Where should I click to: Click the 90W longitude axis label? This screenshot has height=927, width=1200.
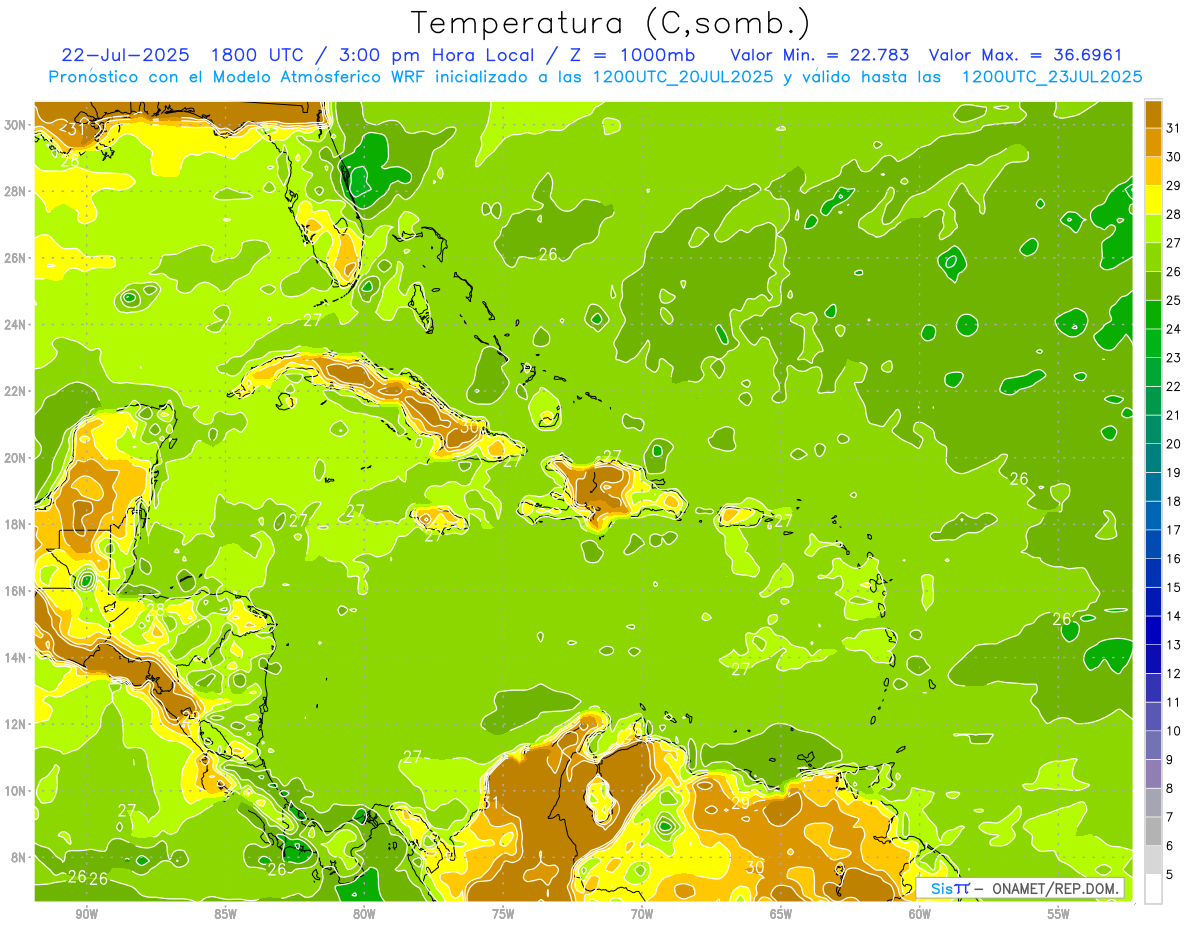(86, 914)
